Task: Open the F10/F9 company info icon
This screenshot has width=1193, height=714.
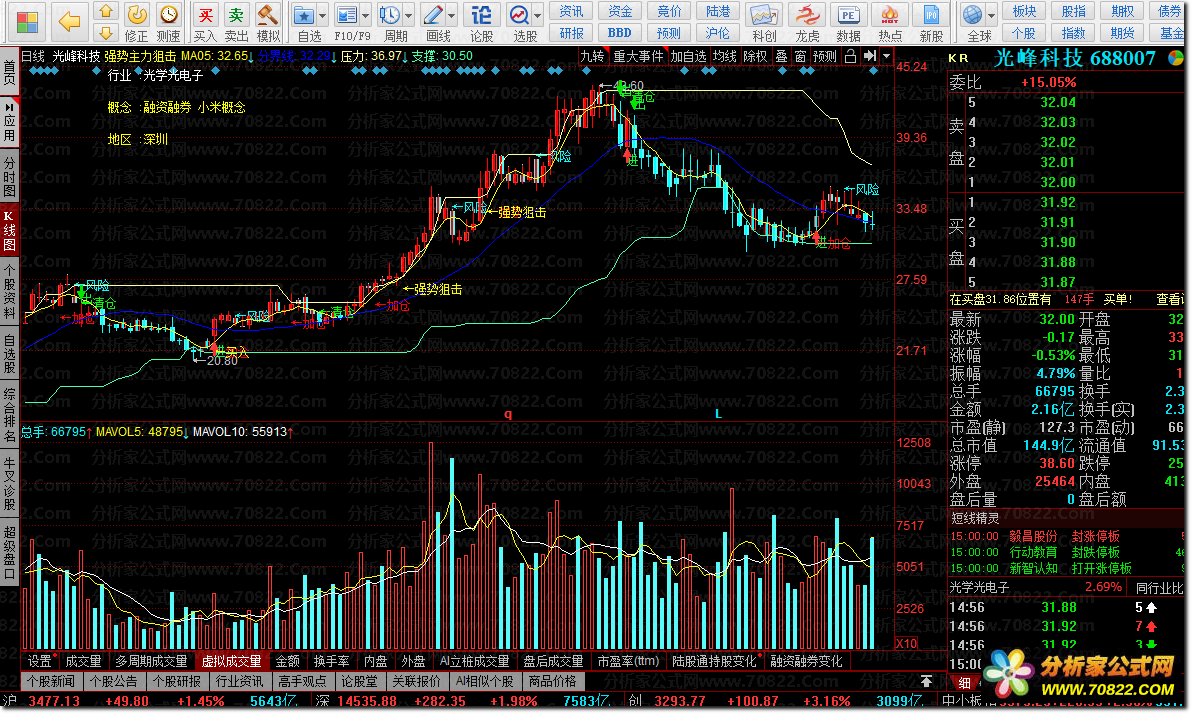Action: tap(347, 14)
